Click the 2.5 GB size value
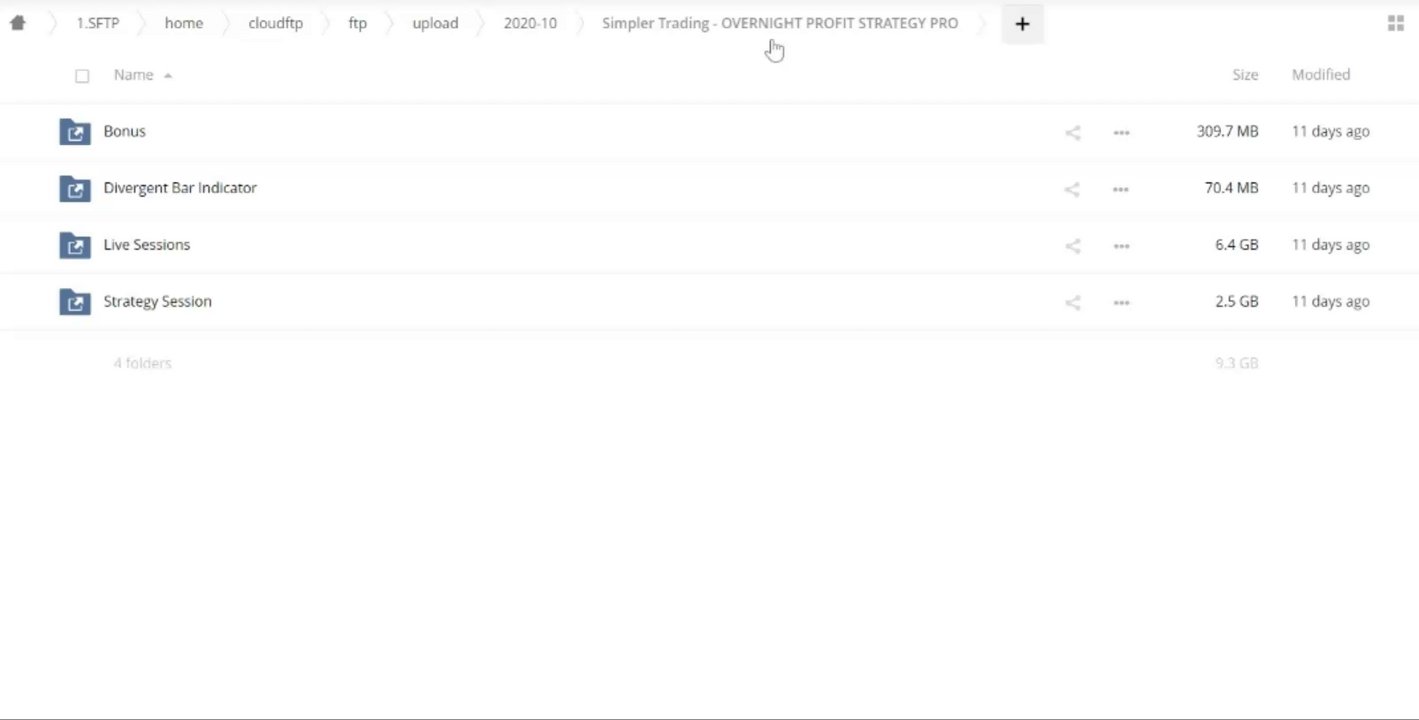 coord(1236,301)
